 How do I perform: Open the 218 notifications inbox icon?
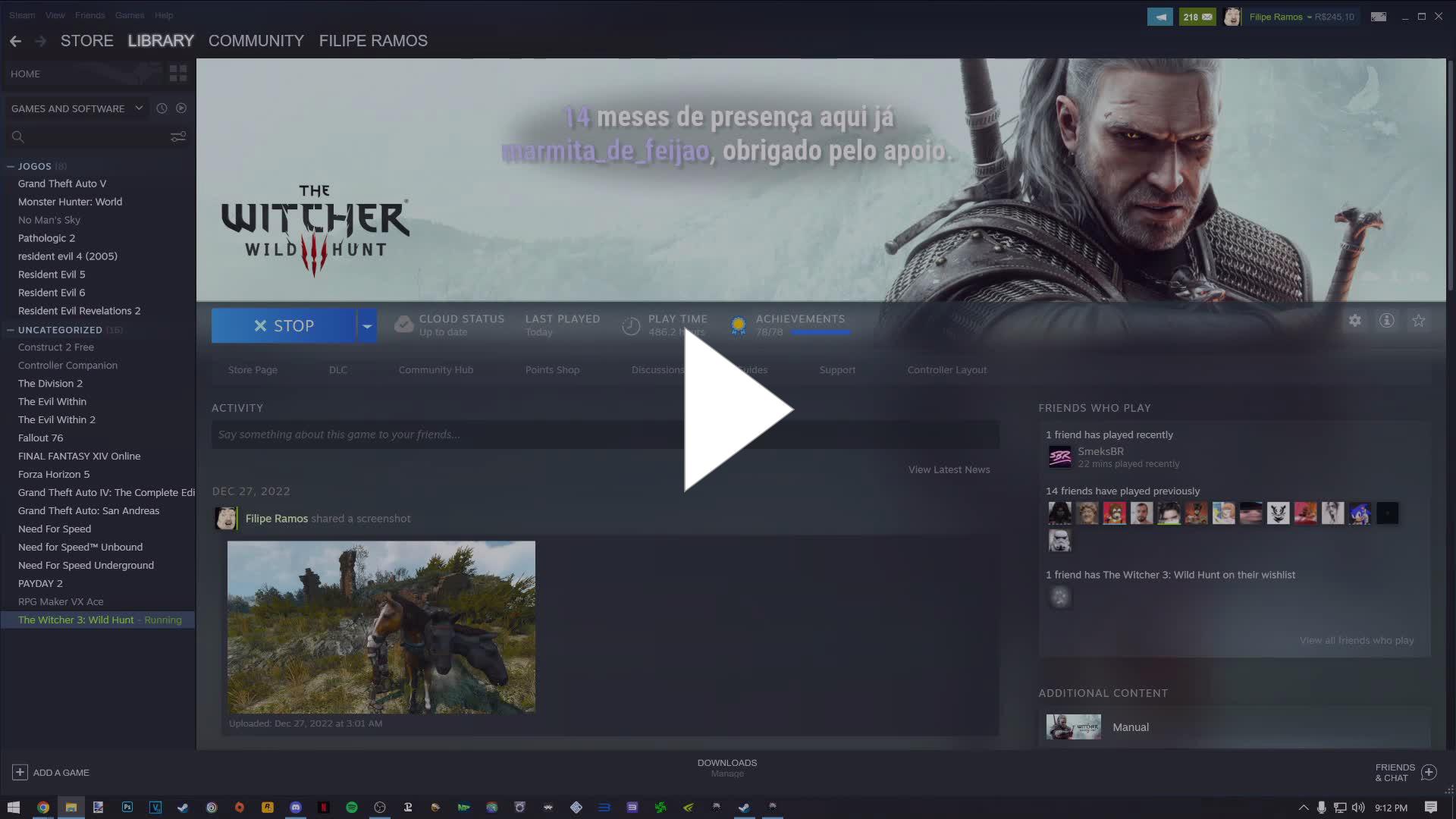pyautogui.click(x=1197, y=17)
